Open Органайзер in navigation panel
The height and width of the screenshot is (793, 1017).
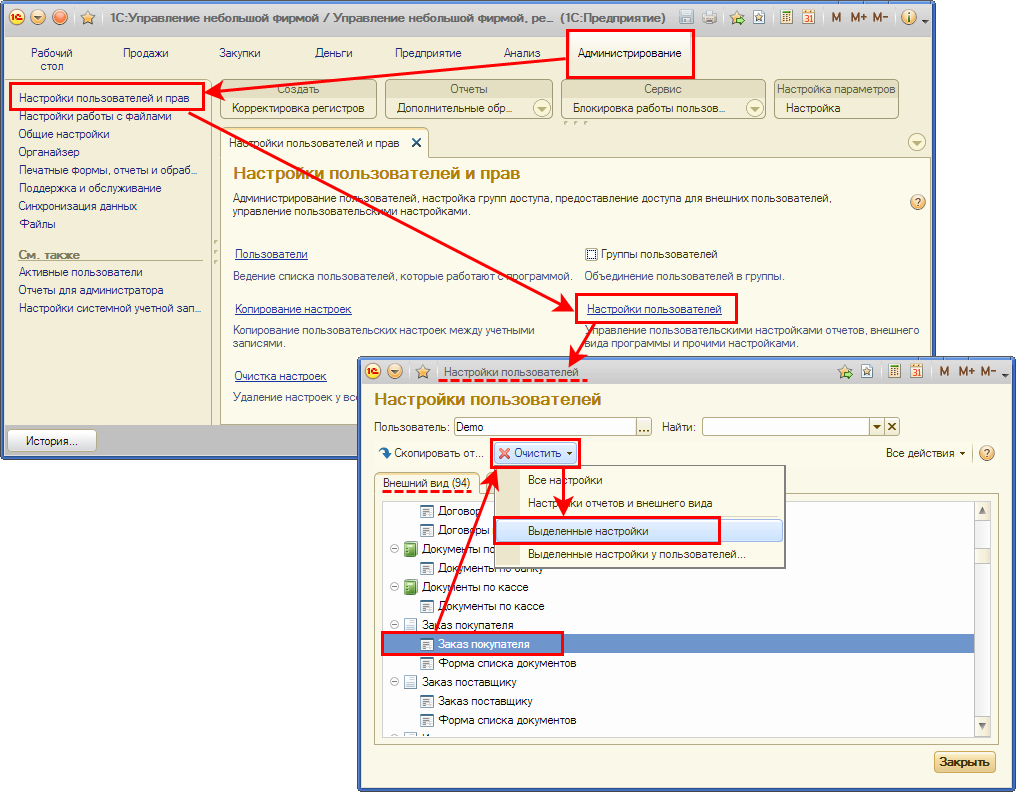pos(49,152)
